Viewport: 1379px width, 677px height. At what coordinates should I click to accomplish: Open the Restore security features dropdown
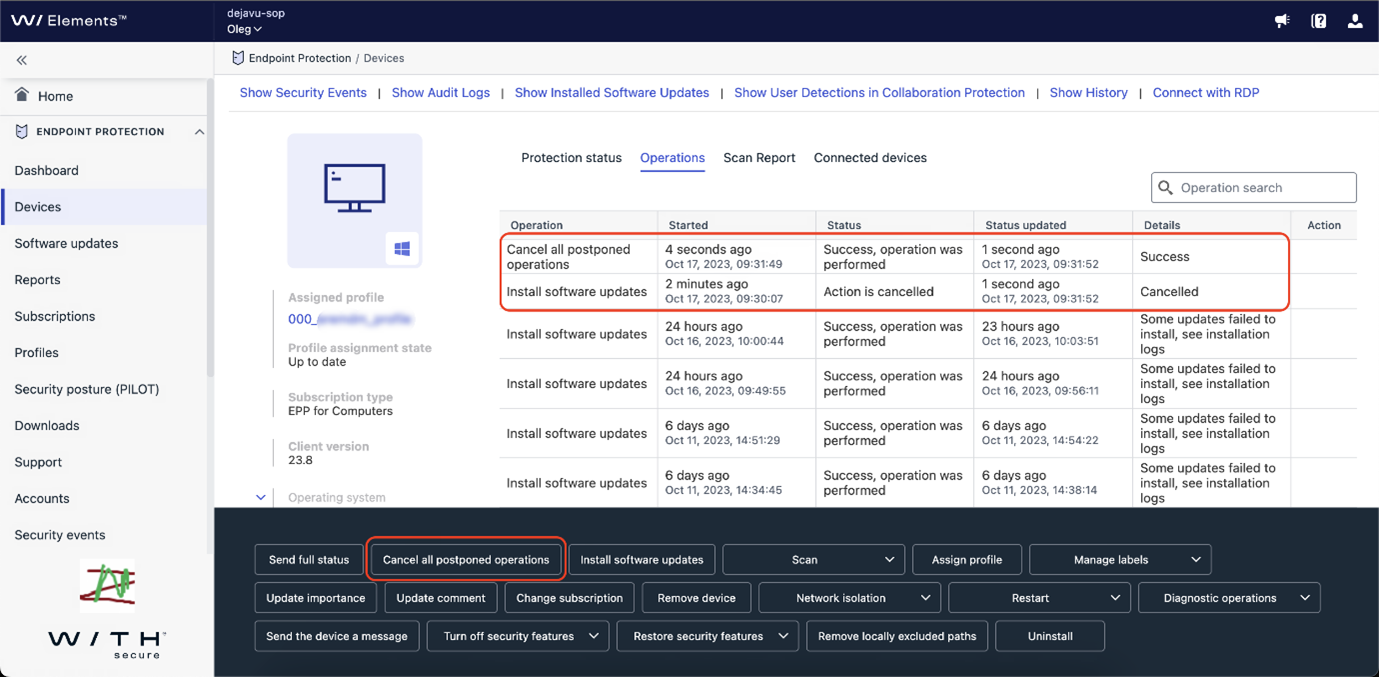pos(708,636)
